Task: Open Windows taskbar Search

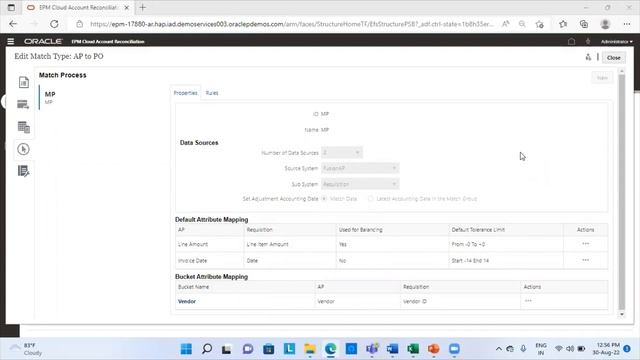Action: coord(207,349)
